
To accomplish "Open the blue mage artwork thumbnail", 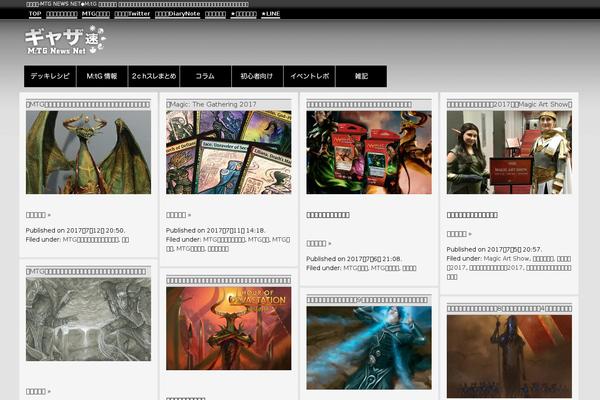I will tap(369, 348).
